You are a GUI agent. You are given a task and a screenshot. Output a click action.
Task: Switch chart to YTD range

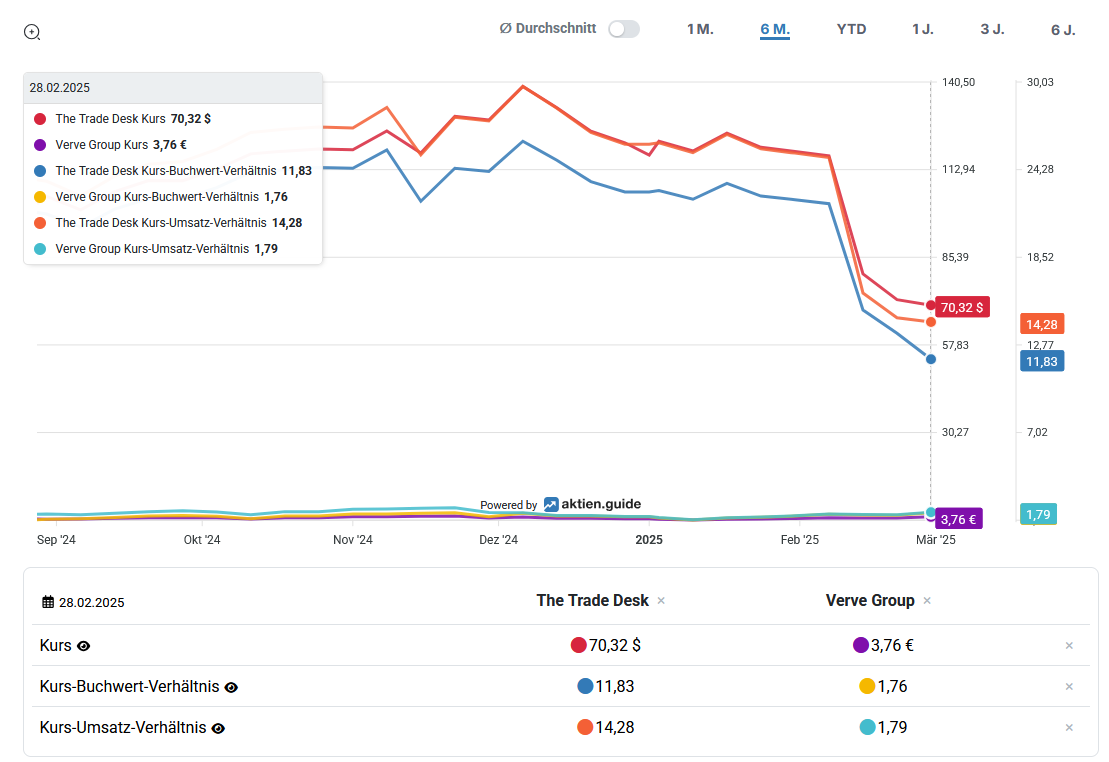coord(852,30)
